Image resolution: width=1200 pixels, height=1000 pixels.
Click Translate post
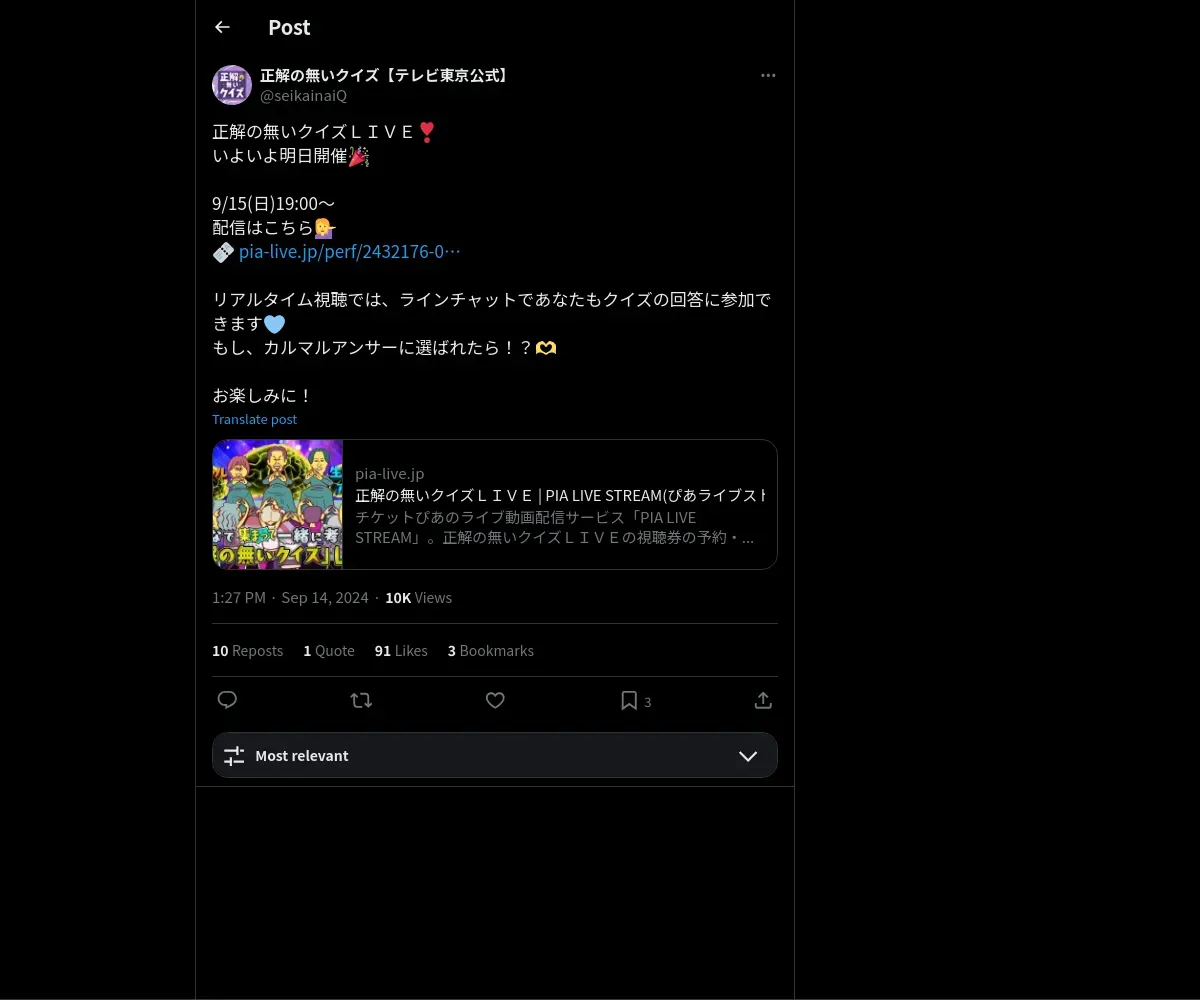click(254, 419)
